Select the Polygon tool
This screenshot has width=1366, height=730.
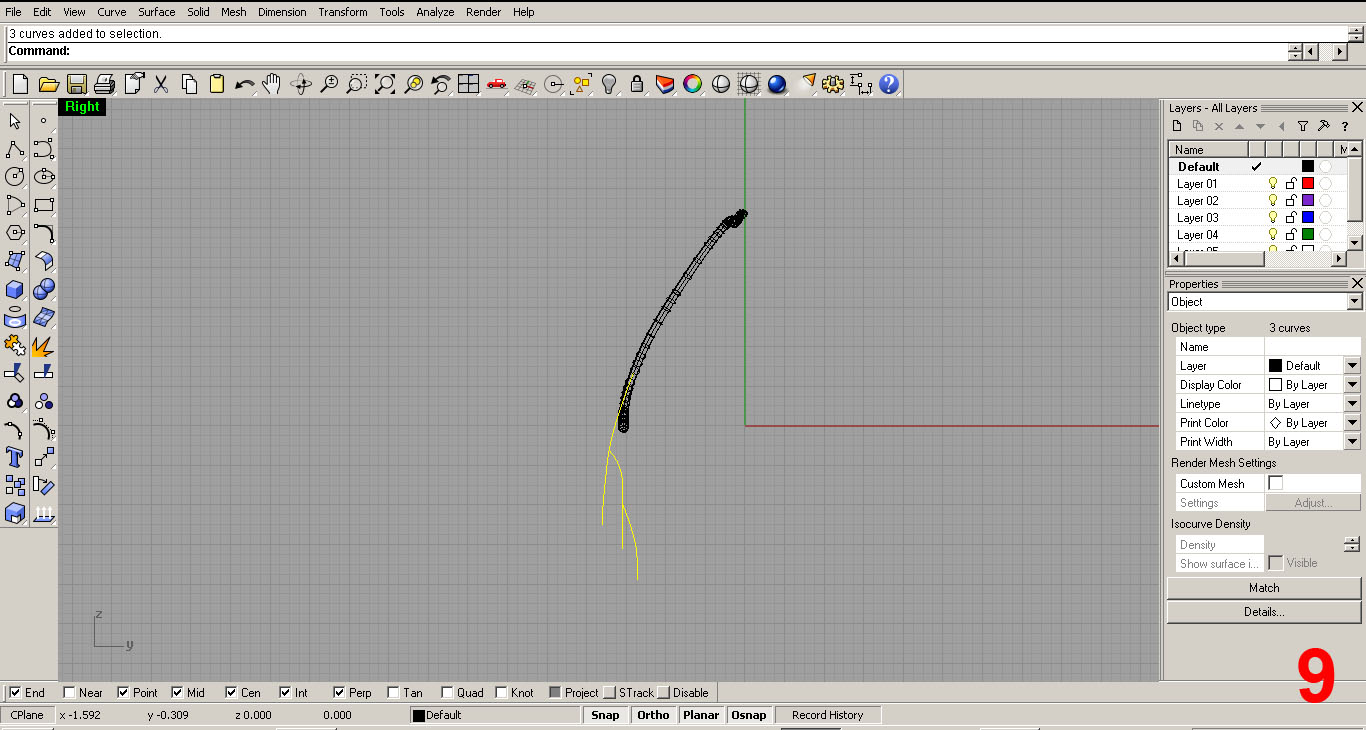[15, 233]
